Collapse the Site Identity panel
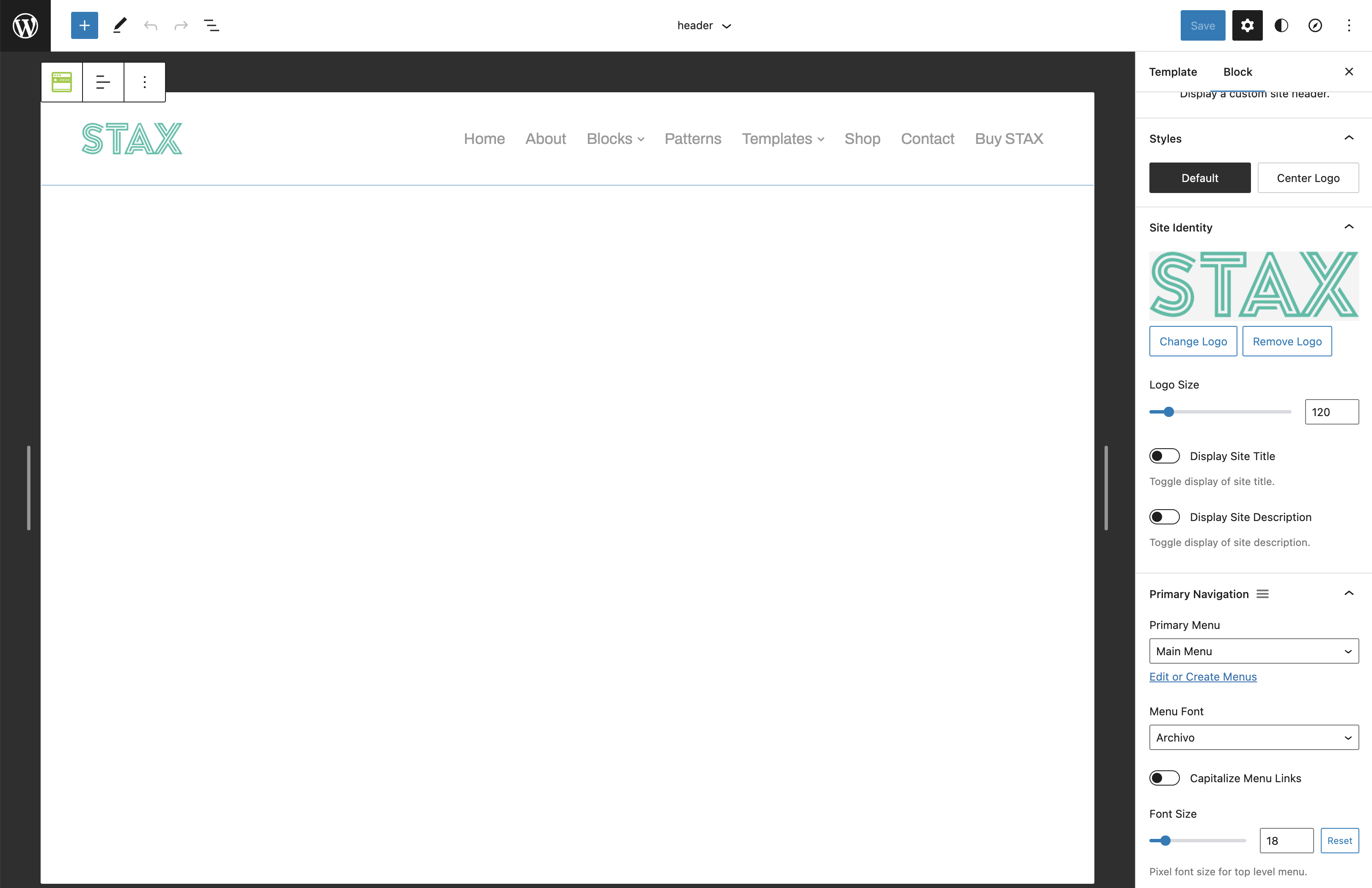 pyautogui.click(x=1349, y=226)
